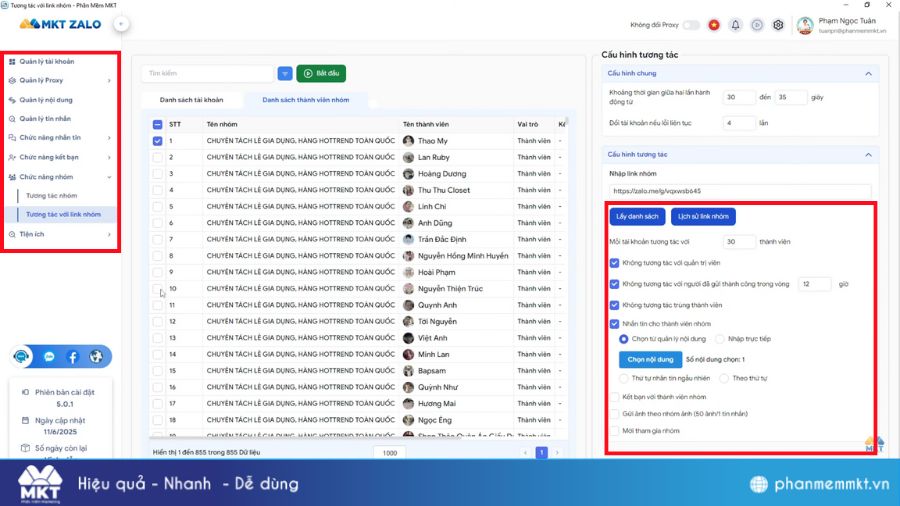
Task: Click the minimum delay field showing 30
Action: [739, 98]
